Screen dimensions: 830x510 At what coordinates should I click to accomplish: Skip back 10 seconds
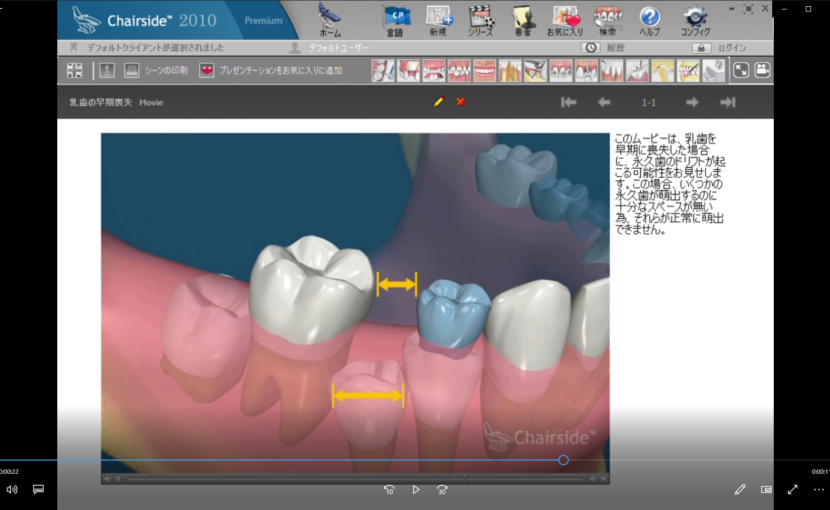coord(389,490)
